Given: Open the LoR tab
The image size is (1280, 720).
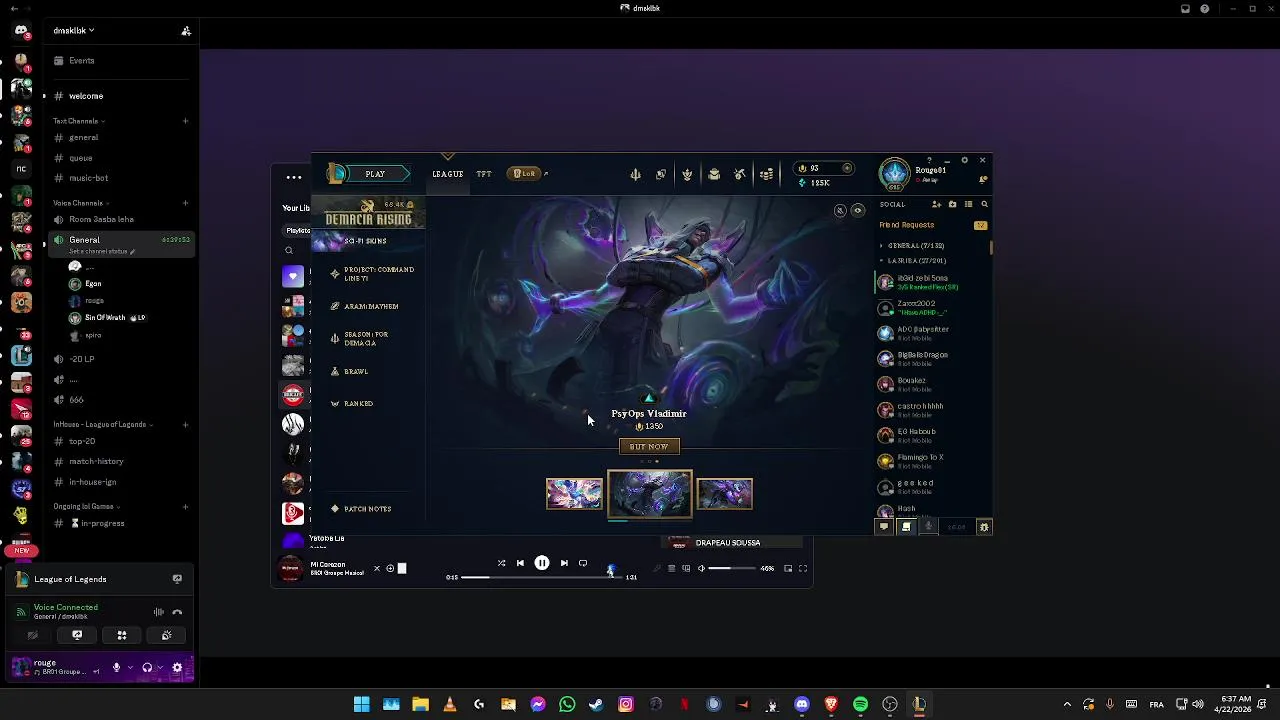Looking at the screenshot, I should pyautogui.click(x=526, y=174).
